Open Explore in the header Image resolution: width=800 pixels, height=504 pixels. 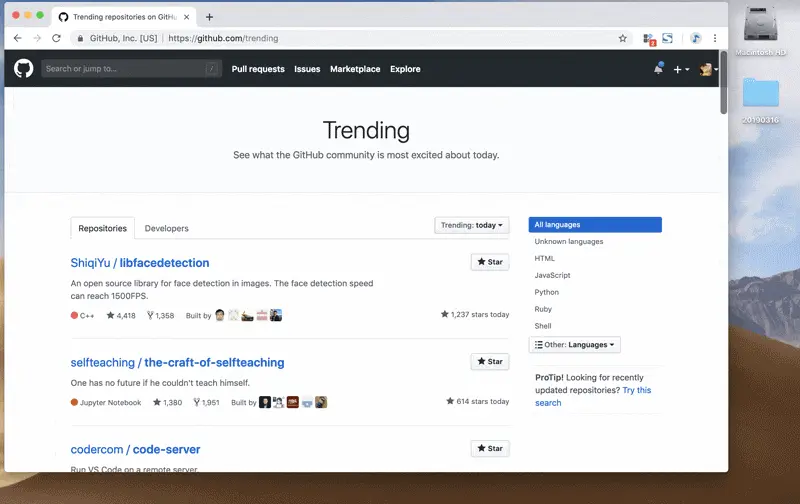405,69
